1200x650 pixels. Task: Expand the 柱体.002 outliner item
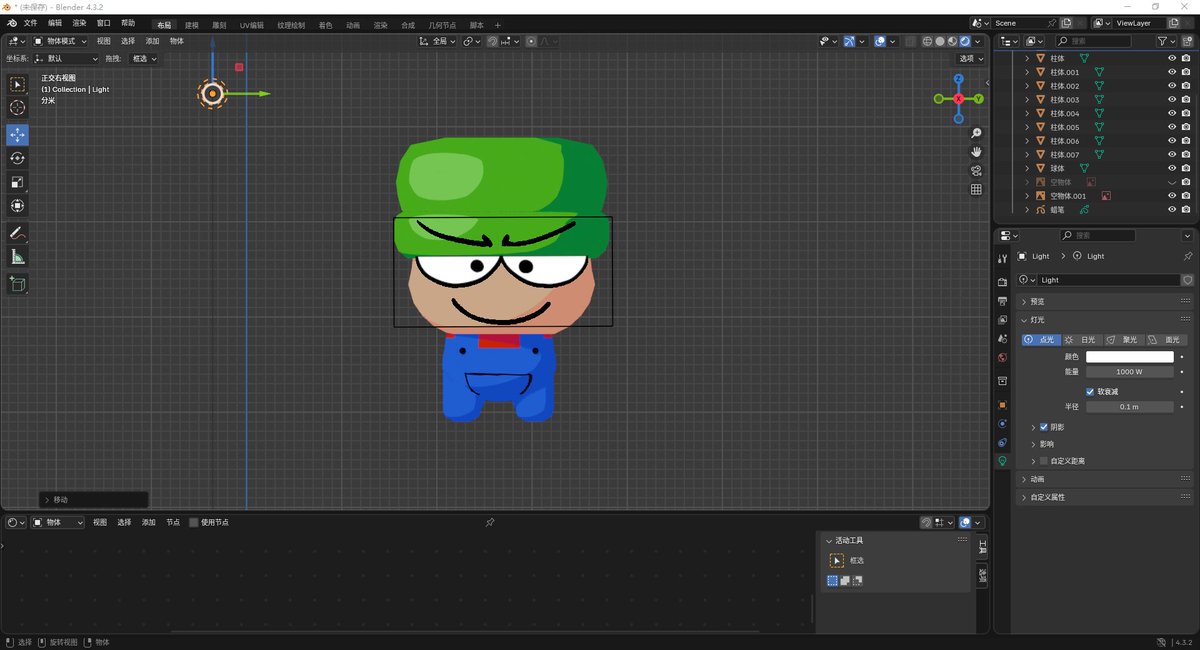1027,86
